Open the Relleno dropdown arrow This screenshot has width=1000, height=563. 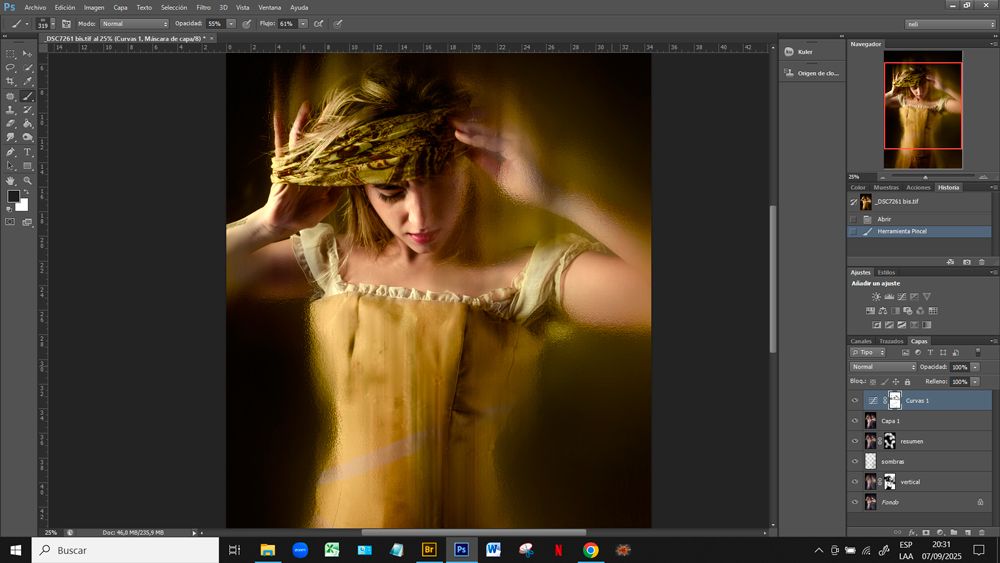(x=975, y=381)
